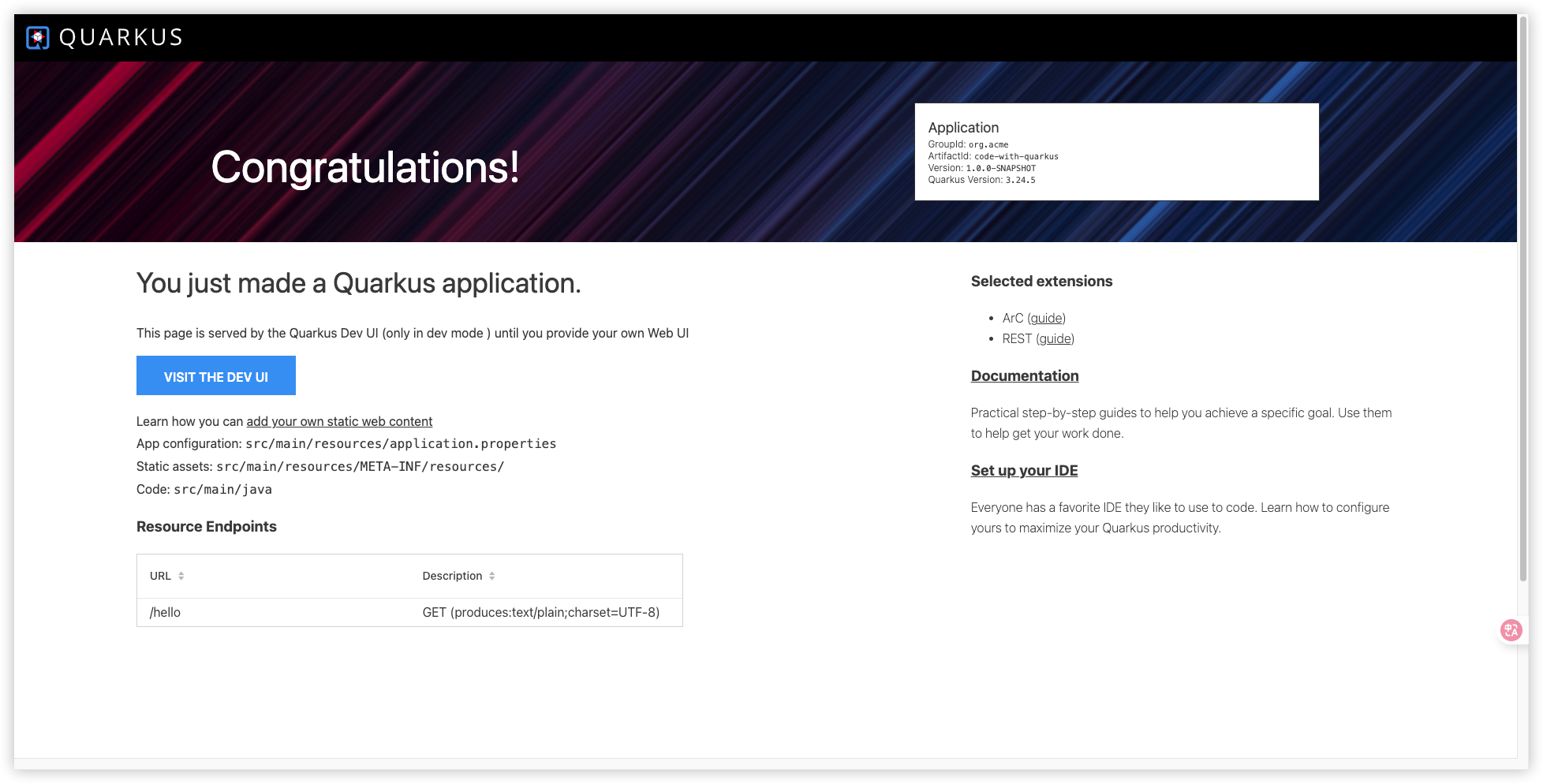The width and height of the screenshot is (1543, 784).
Task: Sort table by URL column arrows
Action: pyautogui.click(x=181, y=576)
